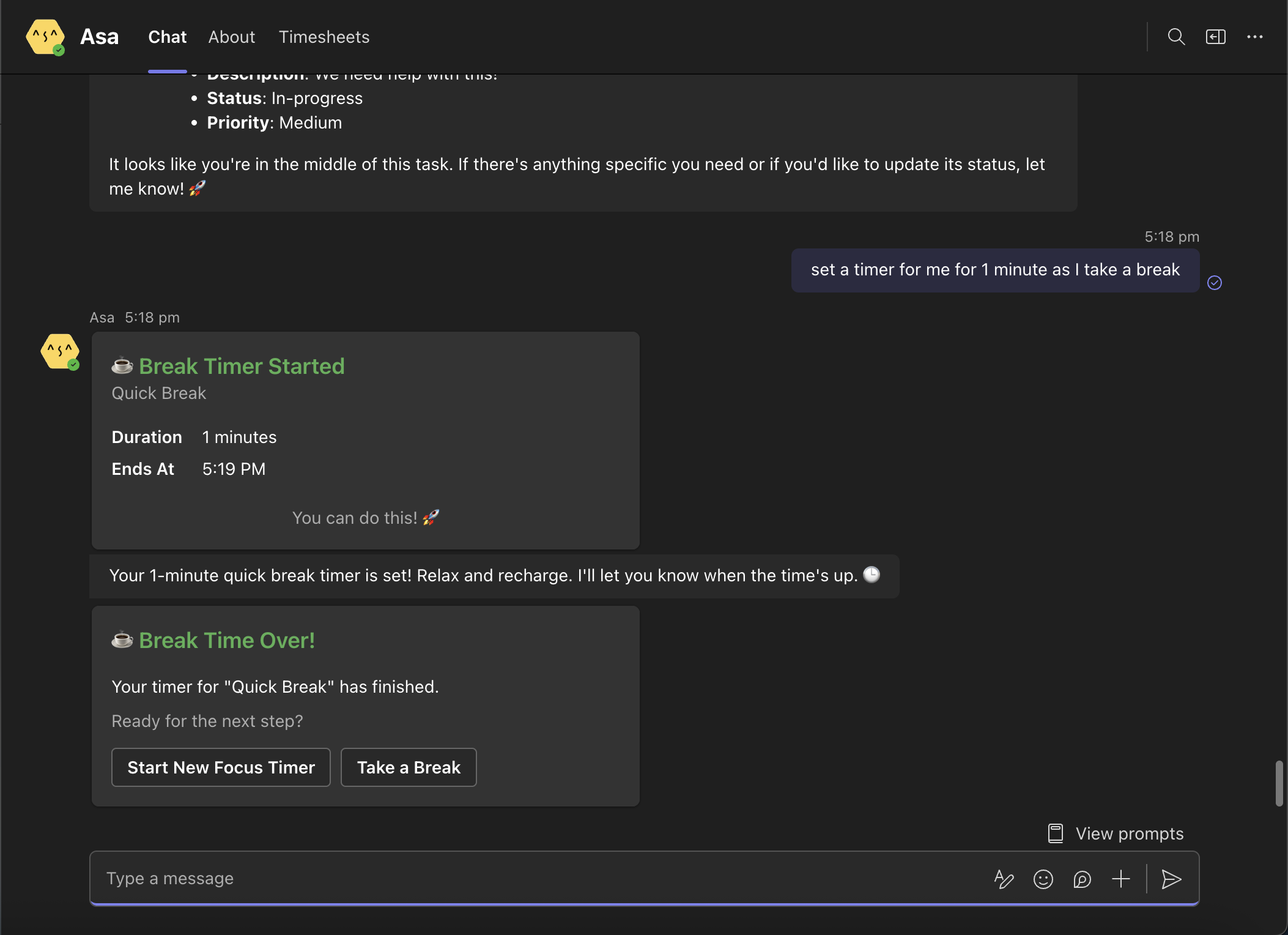Click the View prompts link
Image resolution: width=1288 pixels, height=935 pixels.
coord(1129,833)
